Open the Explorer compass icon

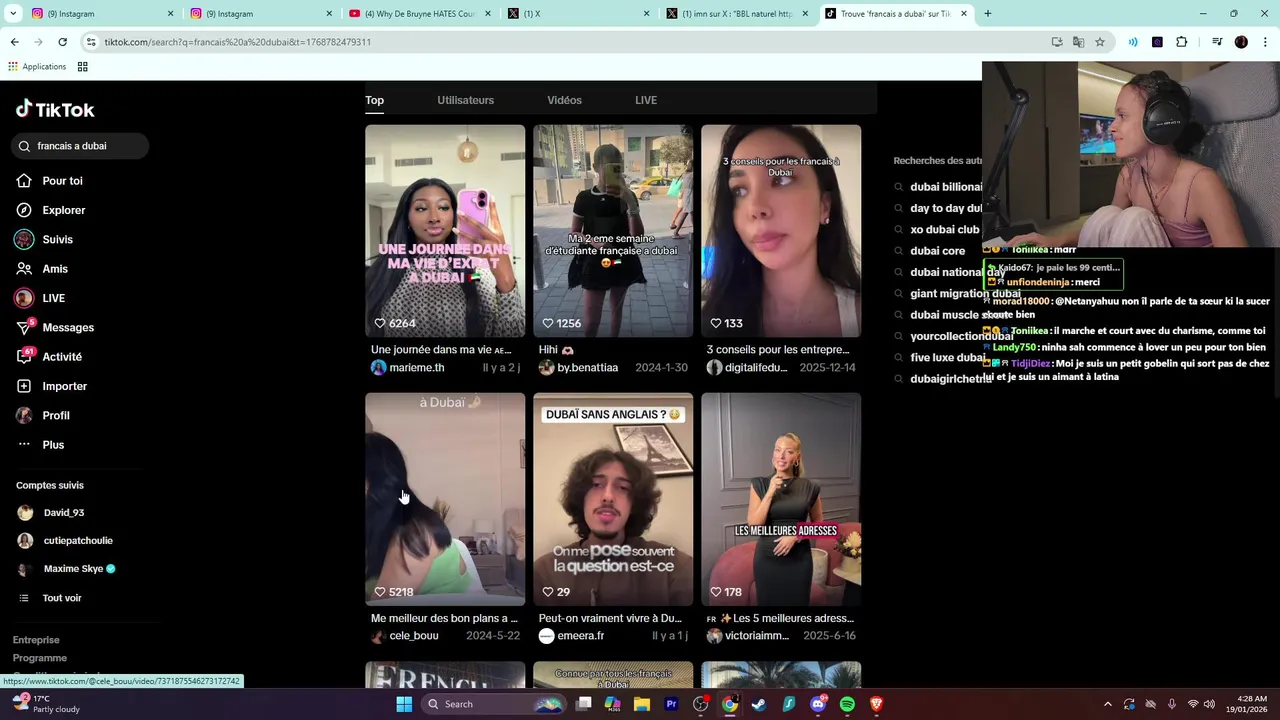(x=24, y=210)
